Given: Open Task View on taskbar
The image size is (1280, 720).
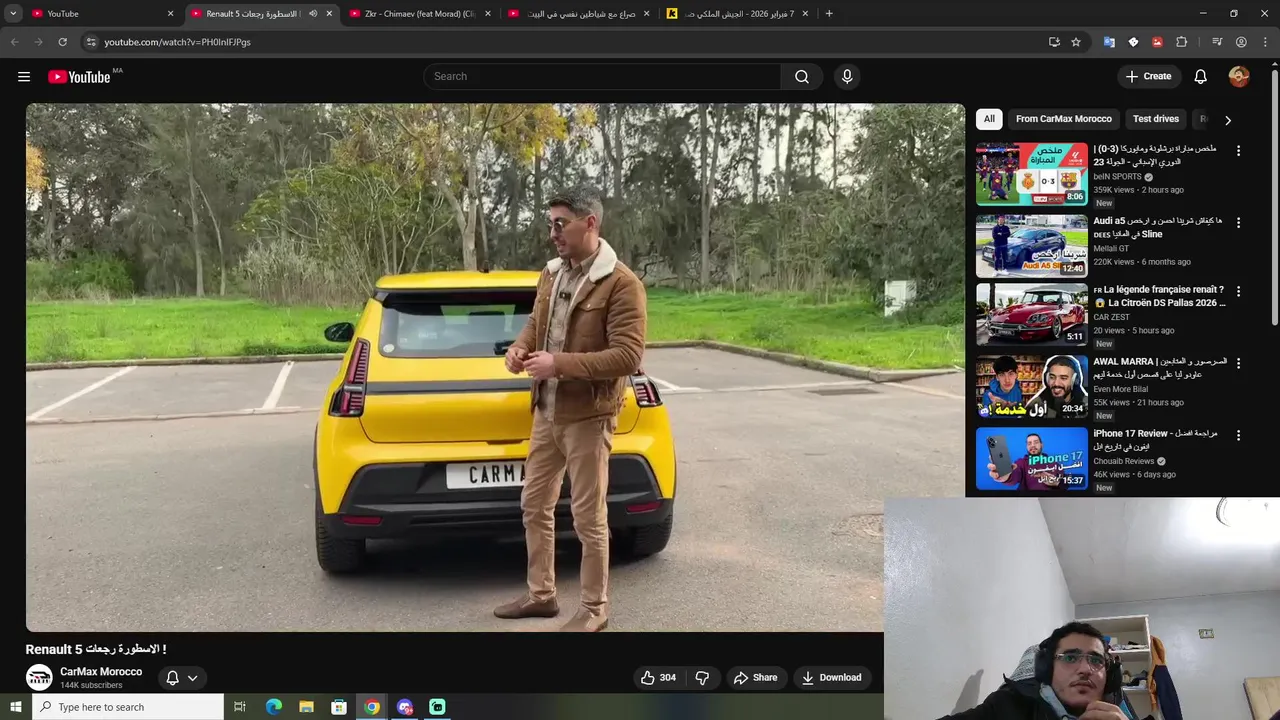Looking at the screenshot, I should coord(240,707).
